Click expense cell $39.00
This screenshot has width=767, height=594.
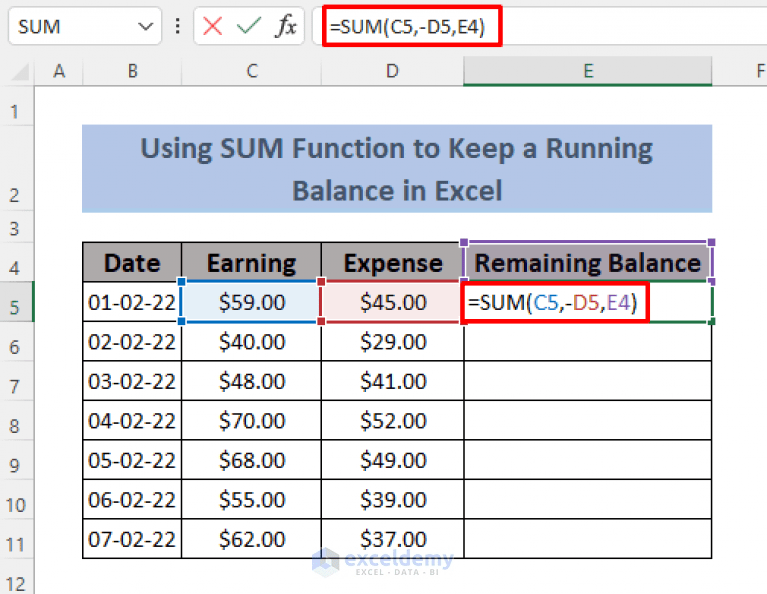(392, 500)
